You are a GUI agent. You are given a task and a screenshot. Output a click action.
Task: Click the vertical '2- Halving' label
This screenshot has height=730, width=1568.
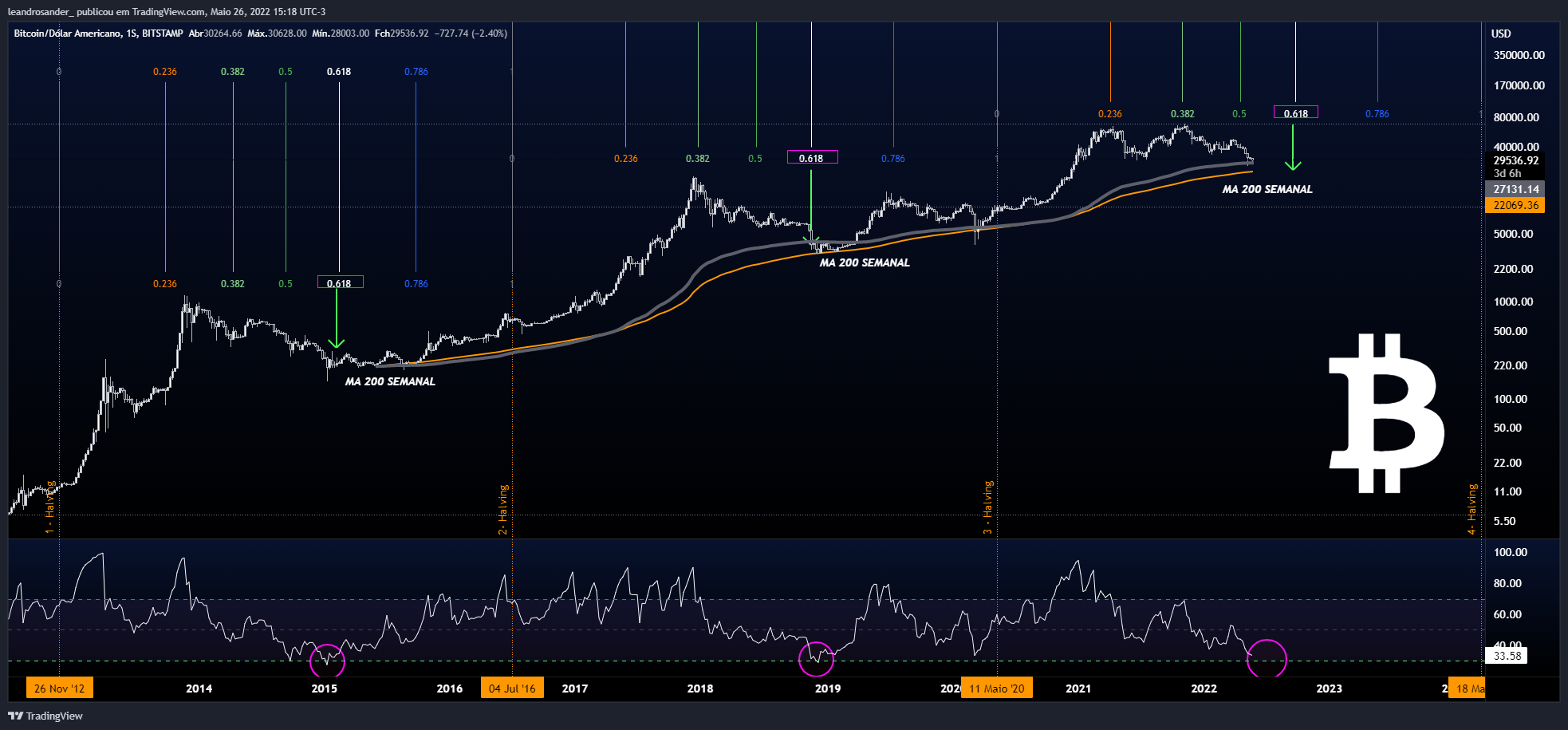tap(502, 509)
